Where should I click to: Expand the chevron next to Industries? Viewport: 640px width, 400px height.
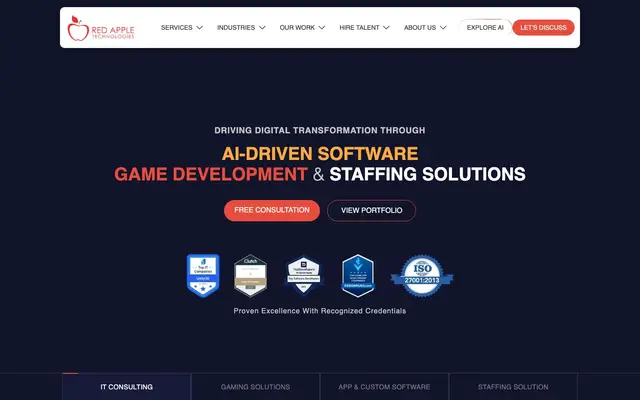pos(262,27)
